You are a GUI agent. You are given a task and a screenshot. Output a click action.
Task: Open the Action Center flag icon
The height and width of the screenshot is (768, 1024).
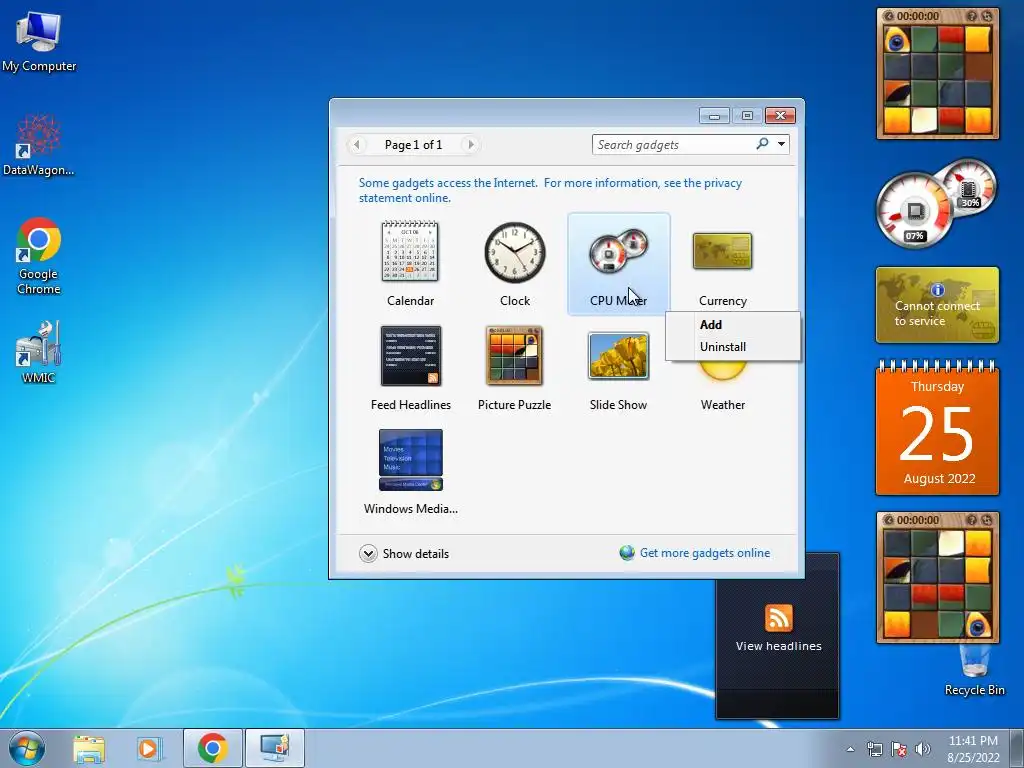click(899, 749)
